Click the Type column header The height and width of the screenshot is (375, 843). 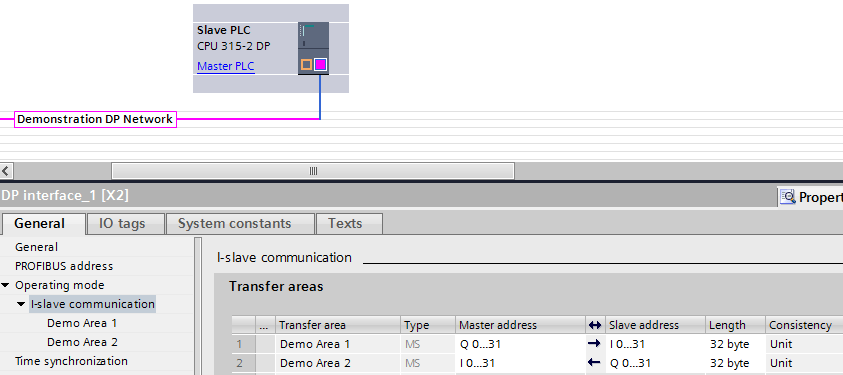pos(428,325)
